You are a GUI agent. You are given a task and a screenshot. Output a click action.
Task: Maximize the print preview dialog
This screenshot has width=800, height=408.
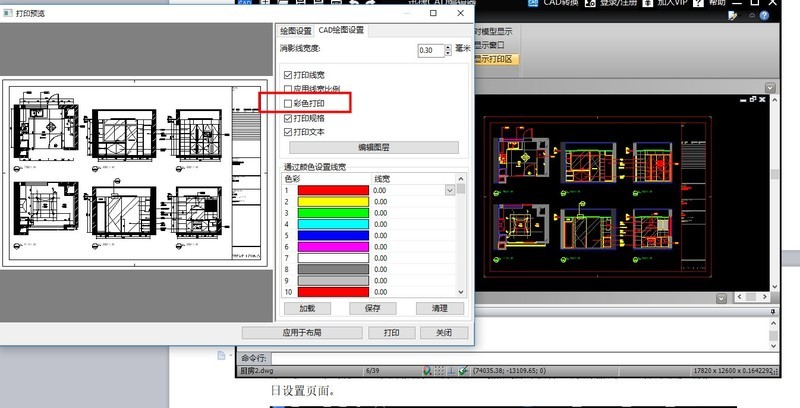[433, 13]
